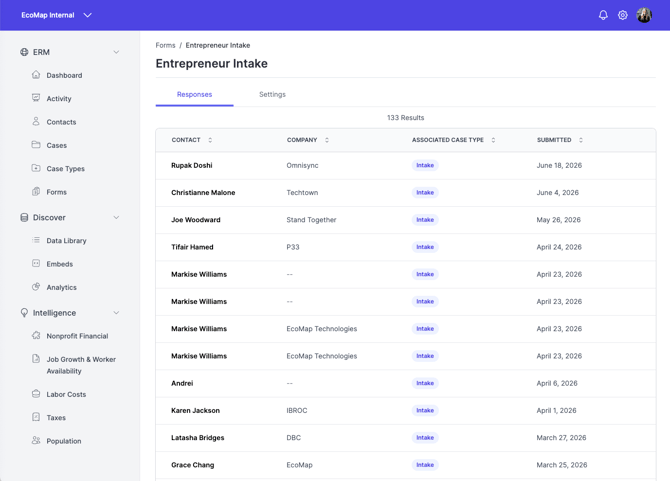Image resolution: width=670 pixels, height=481 pixels.
Task: Open Contacts using the person icon
Action: pos(36,121)
